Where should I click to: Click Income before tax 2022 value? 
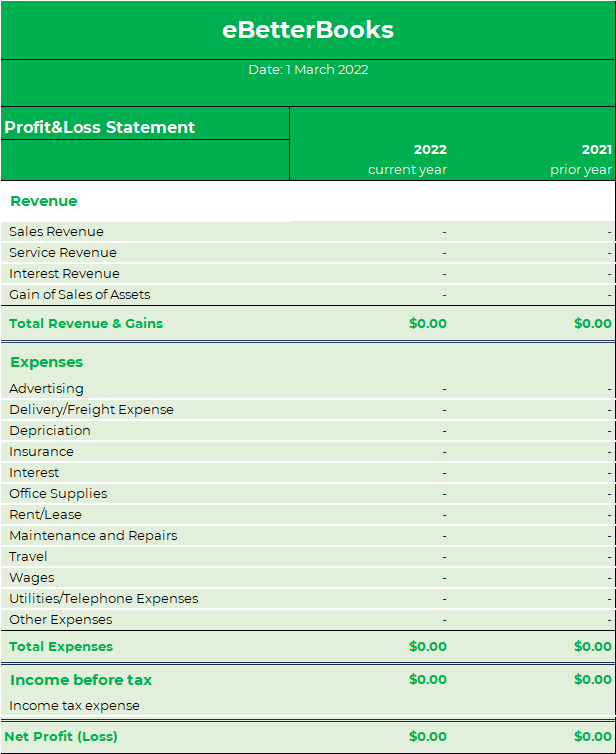coord(427,679)
